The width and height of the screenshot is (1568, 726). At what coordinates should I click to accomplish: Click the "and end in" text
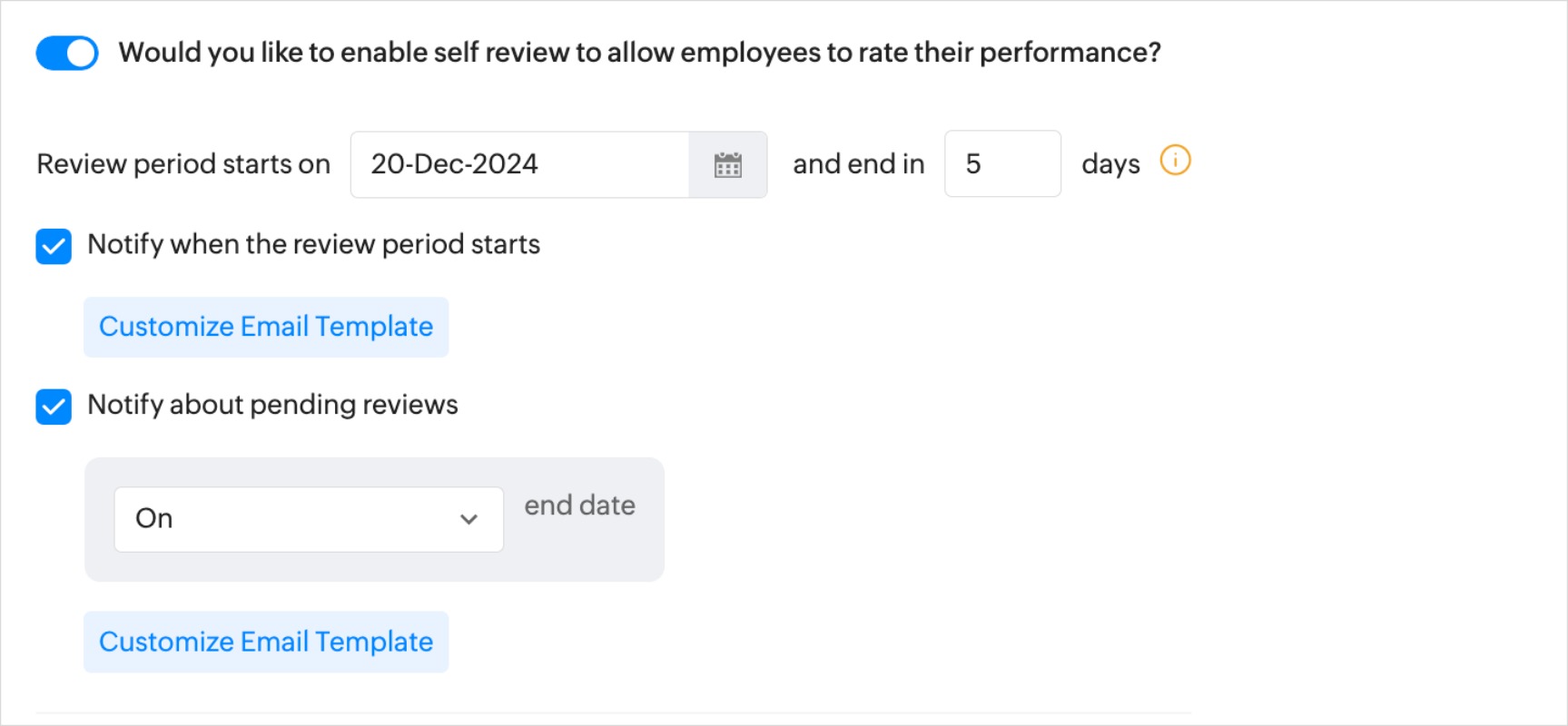(858, 164)
